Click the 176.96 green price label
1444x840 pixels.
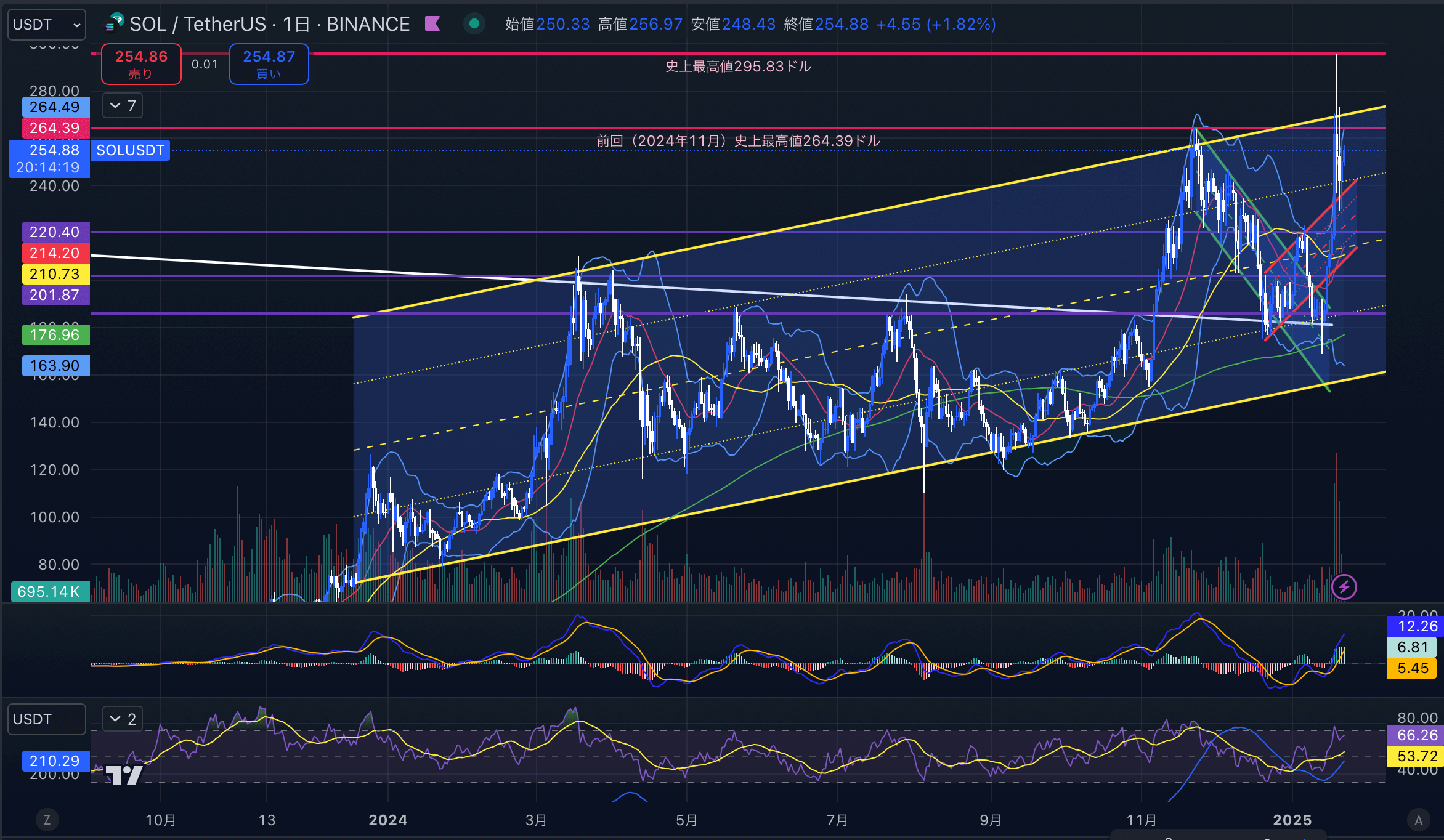55,335
